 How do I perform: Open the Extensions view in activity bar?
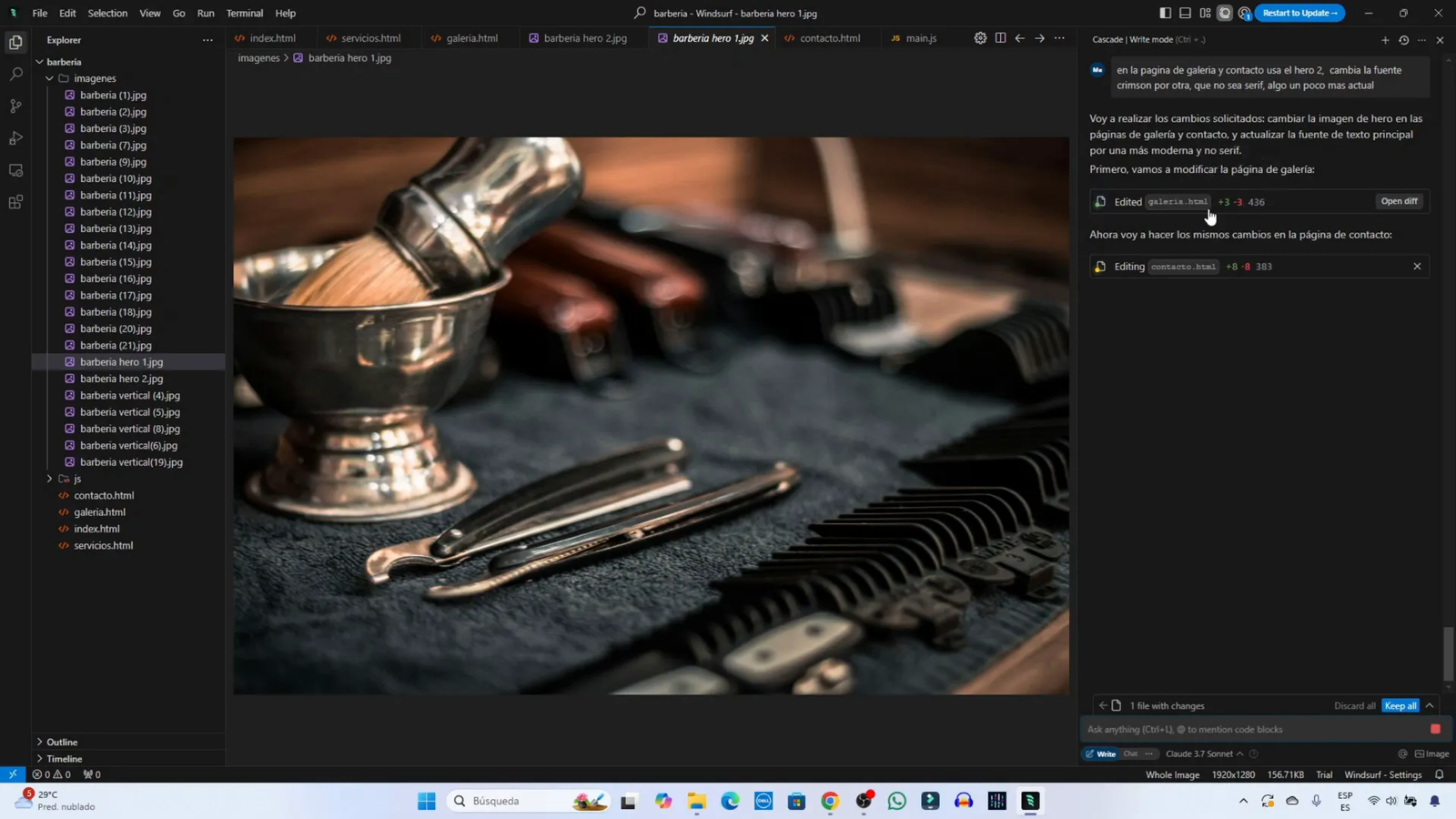[x=15, y=202]
